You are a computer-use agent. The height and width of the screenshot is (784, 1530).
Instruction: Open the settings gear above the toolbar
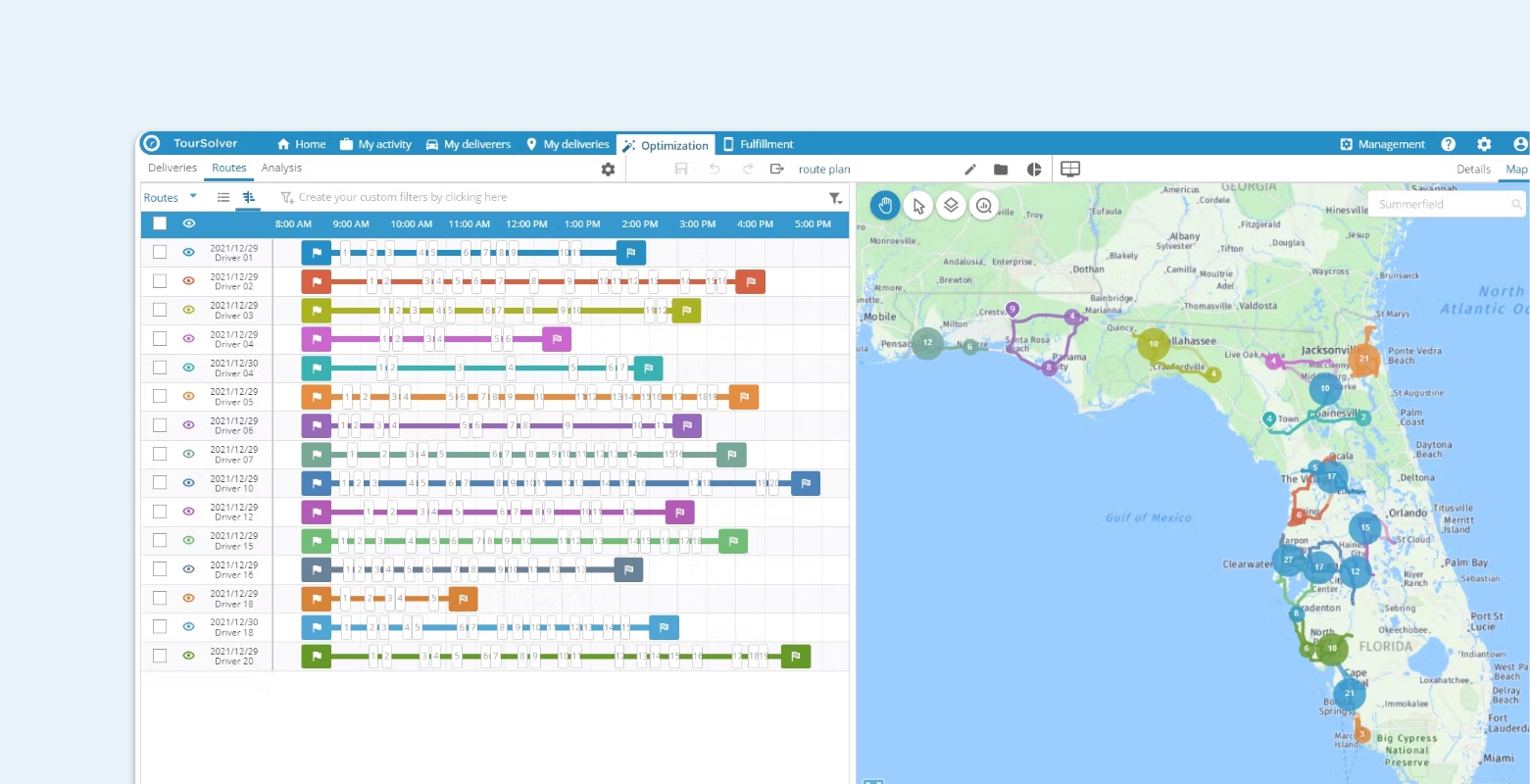click(608, 169)
